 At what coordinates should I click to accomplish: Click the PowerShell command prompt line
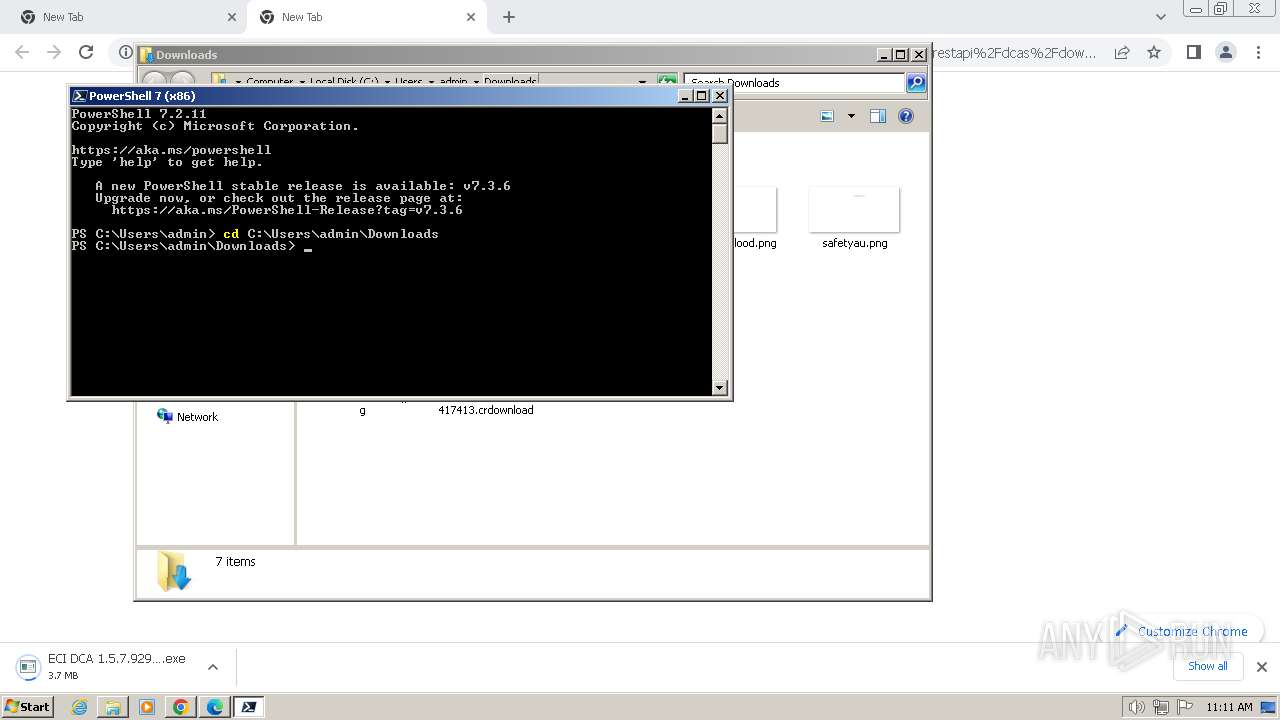tap(192, 246)
